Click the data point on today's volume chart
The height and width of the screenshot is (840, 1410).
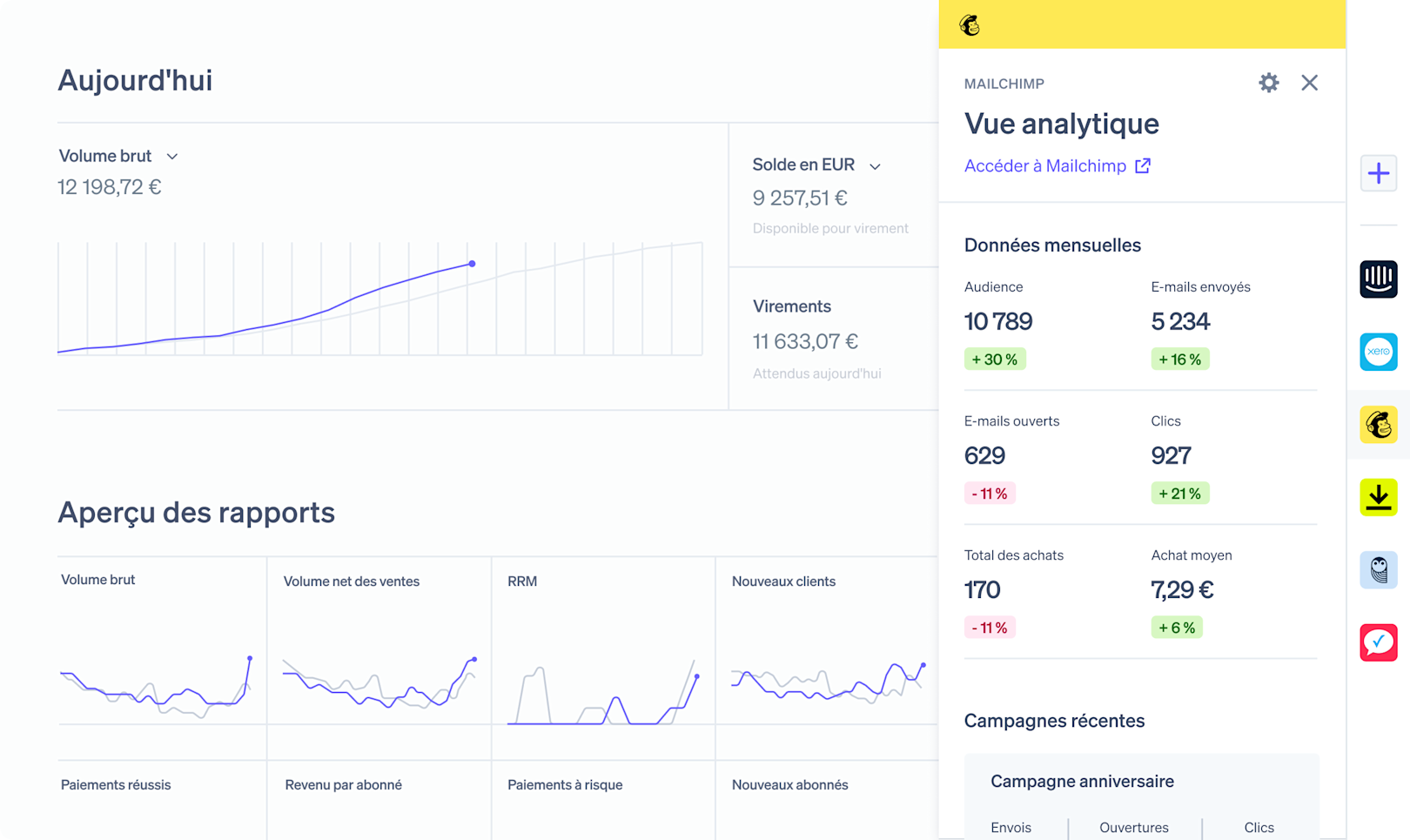pyautogui.click(x=472, y=263)
